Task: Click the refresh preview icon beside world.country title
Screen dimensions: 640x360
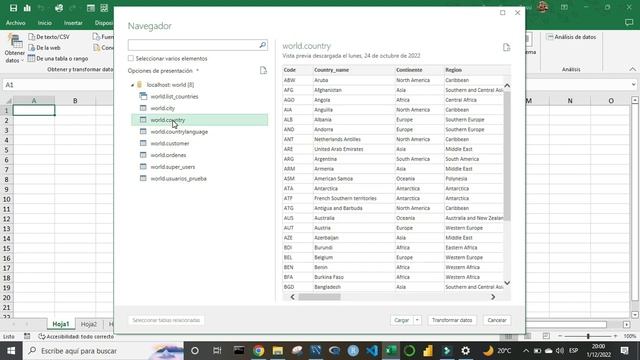Action: (x=507, y=47)
